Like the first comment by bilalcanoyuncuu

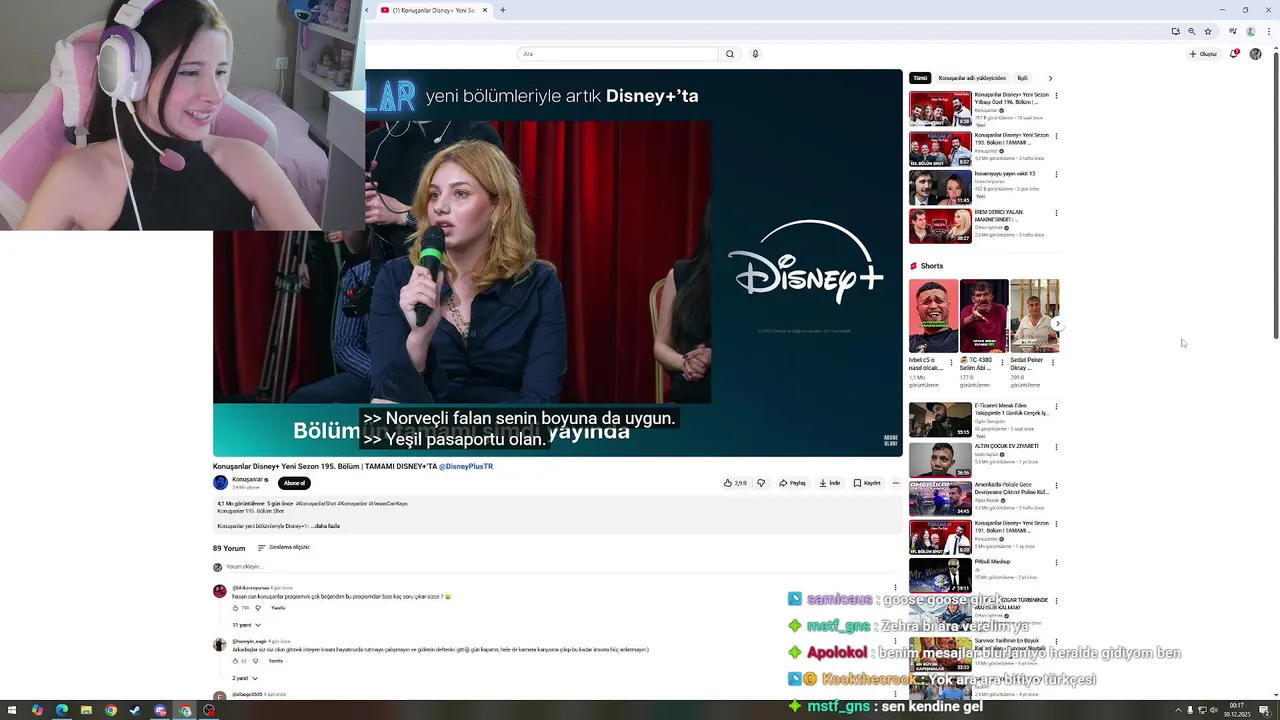tap(237, 608)
